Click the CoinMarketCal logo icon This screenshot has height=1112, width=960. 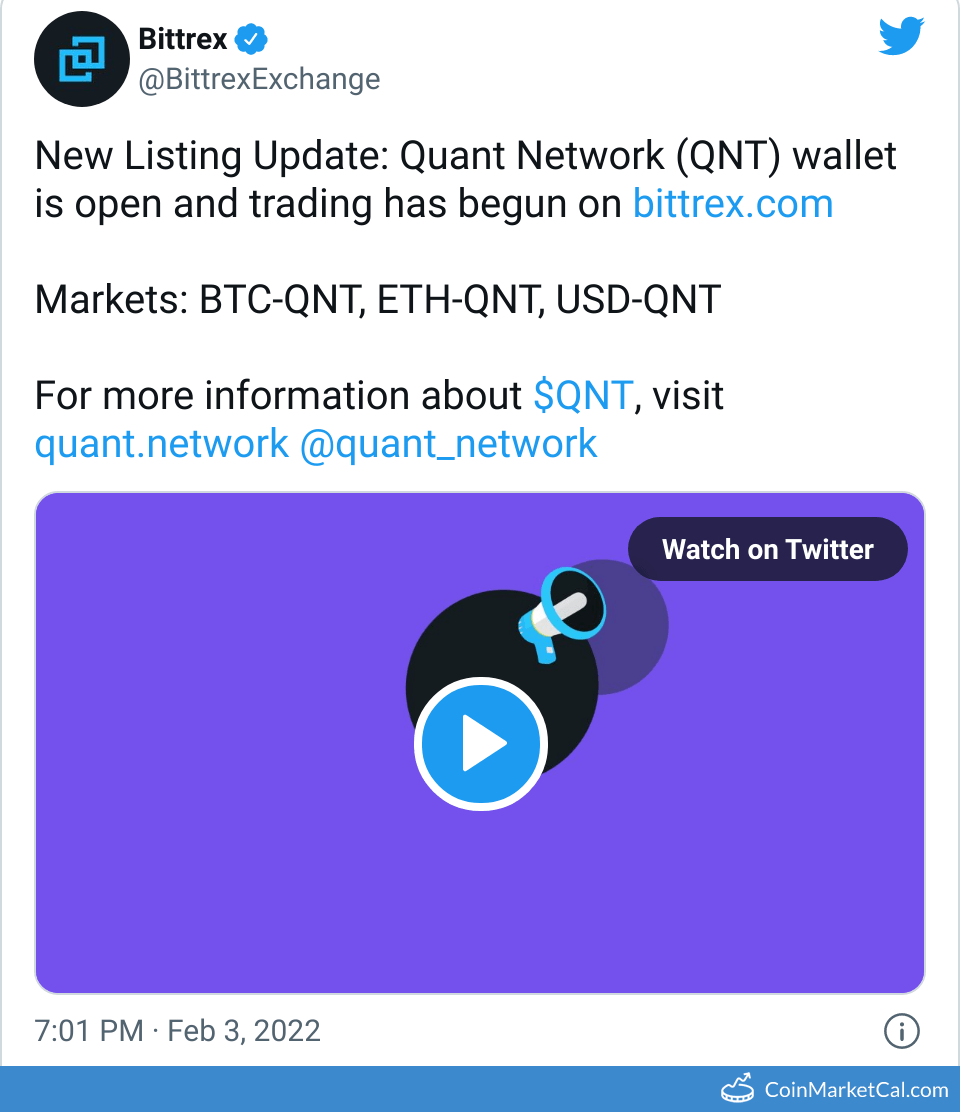point(737,1088)
